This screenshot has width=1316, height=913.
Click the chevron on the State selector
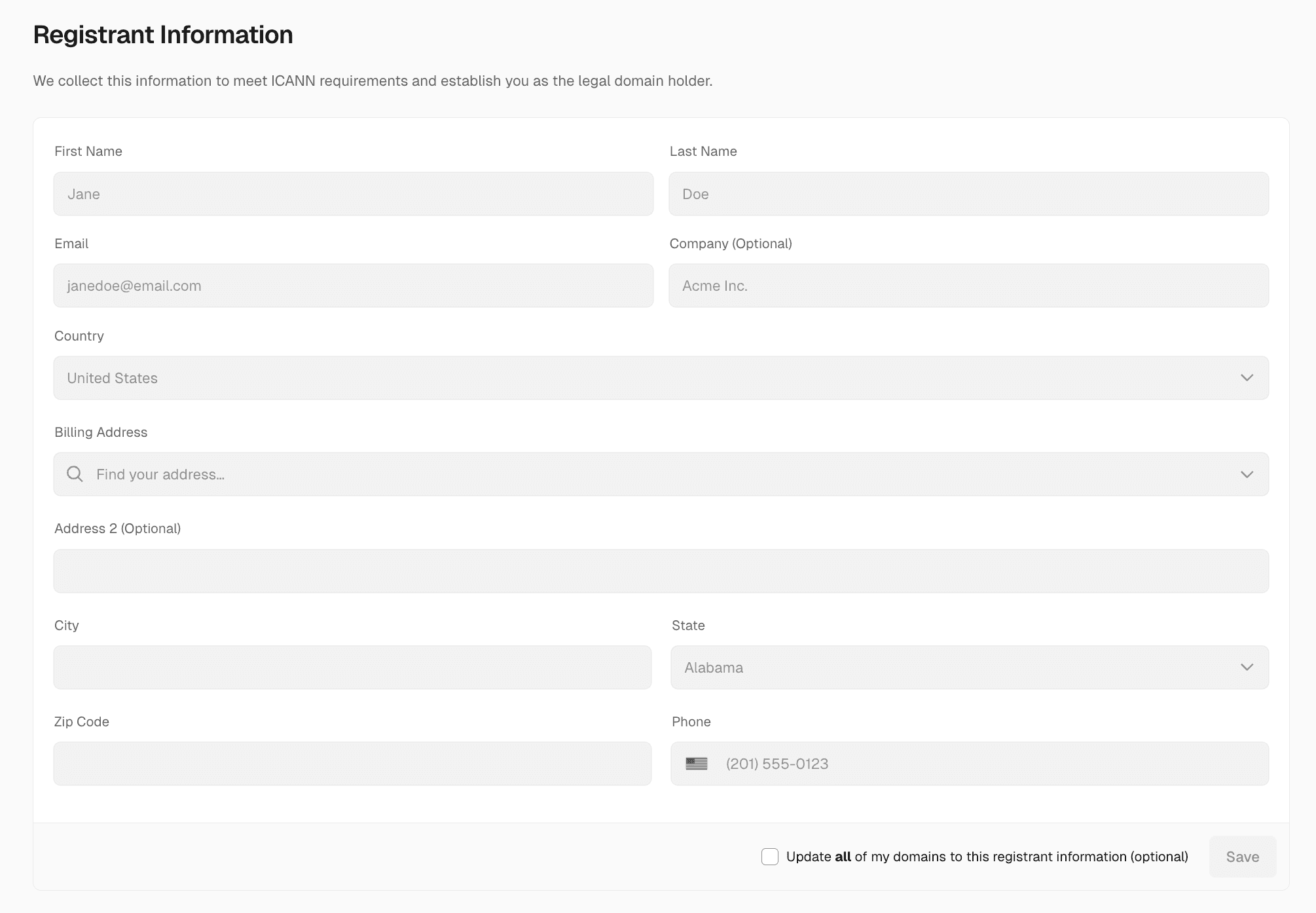(x=1247, y=667)
